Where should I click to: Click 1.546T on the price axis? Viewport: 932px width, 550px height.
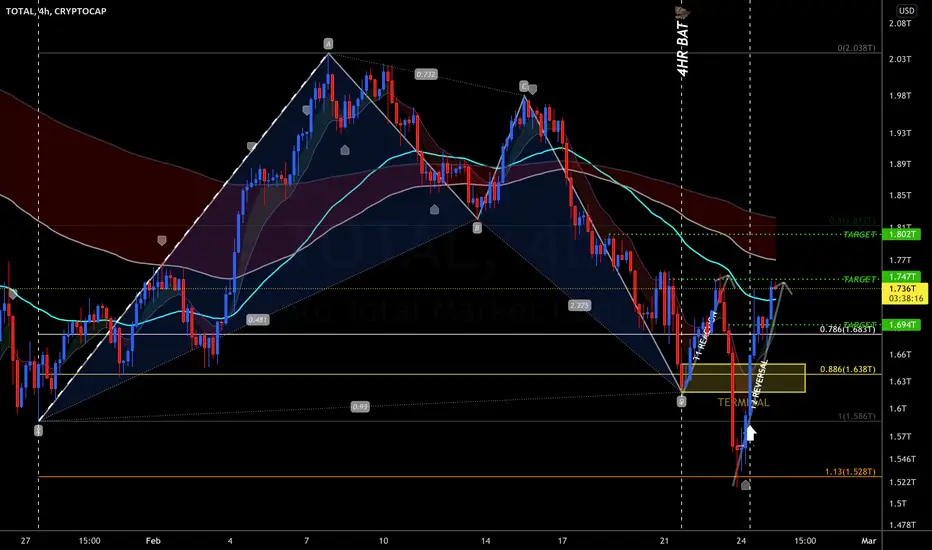pos(902,459)
